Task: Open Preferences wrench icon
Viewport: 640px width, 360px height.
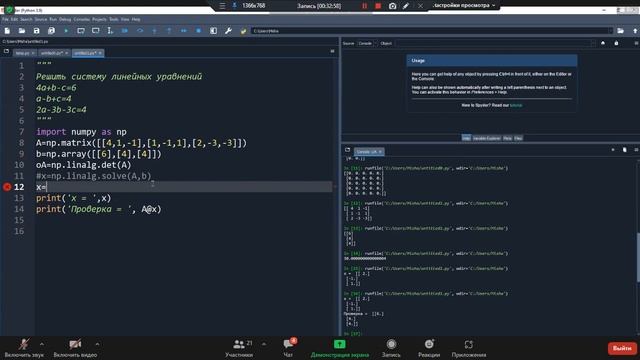Action: click(228, 31)
